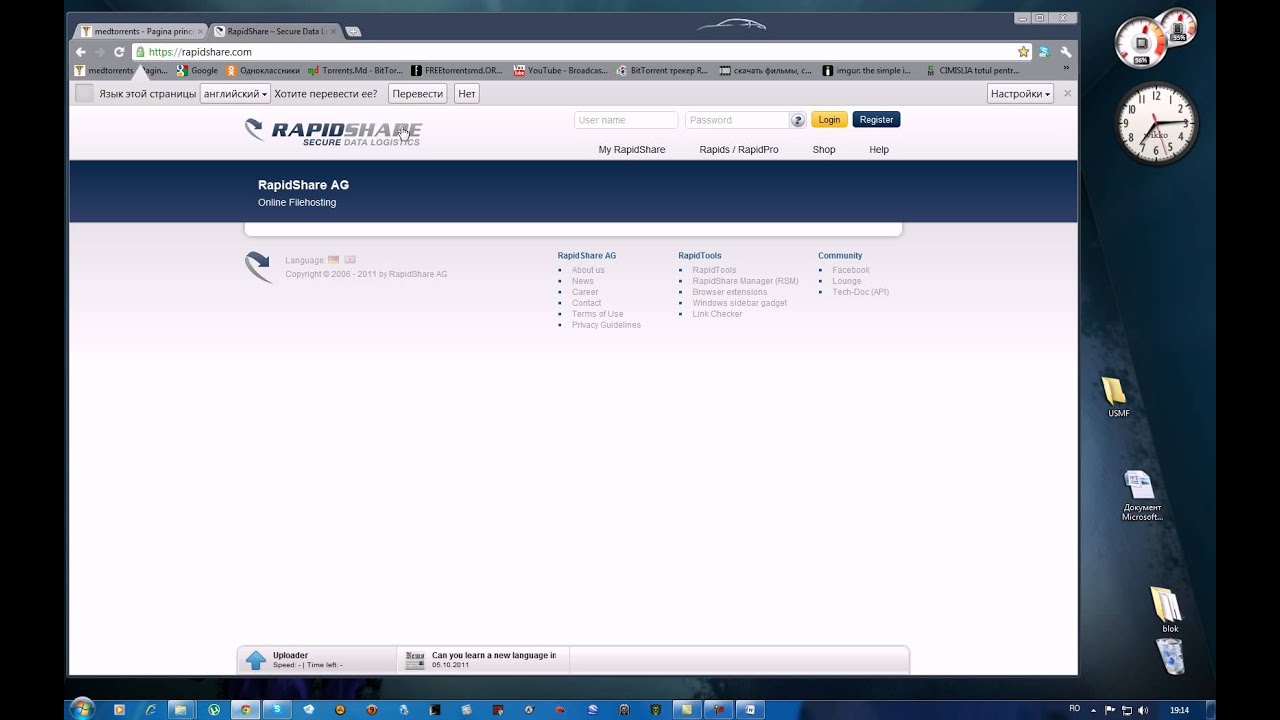Open the RapidShare Manager (RSM) link
The height and width of the screenshot is (720, 1280).
[x=745, y=281]
